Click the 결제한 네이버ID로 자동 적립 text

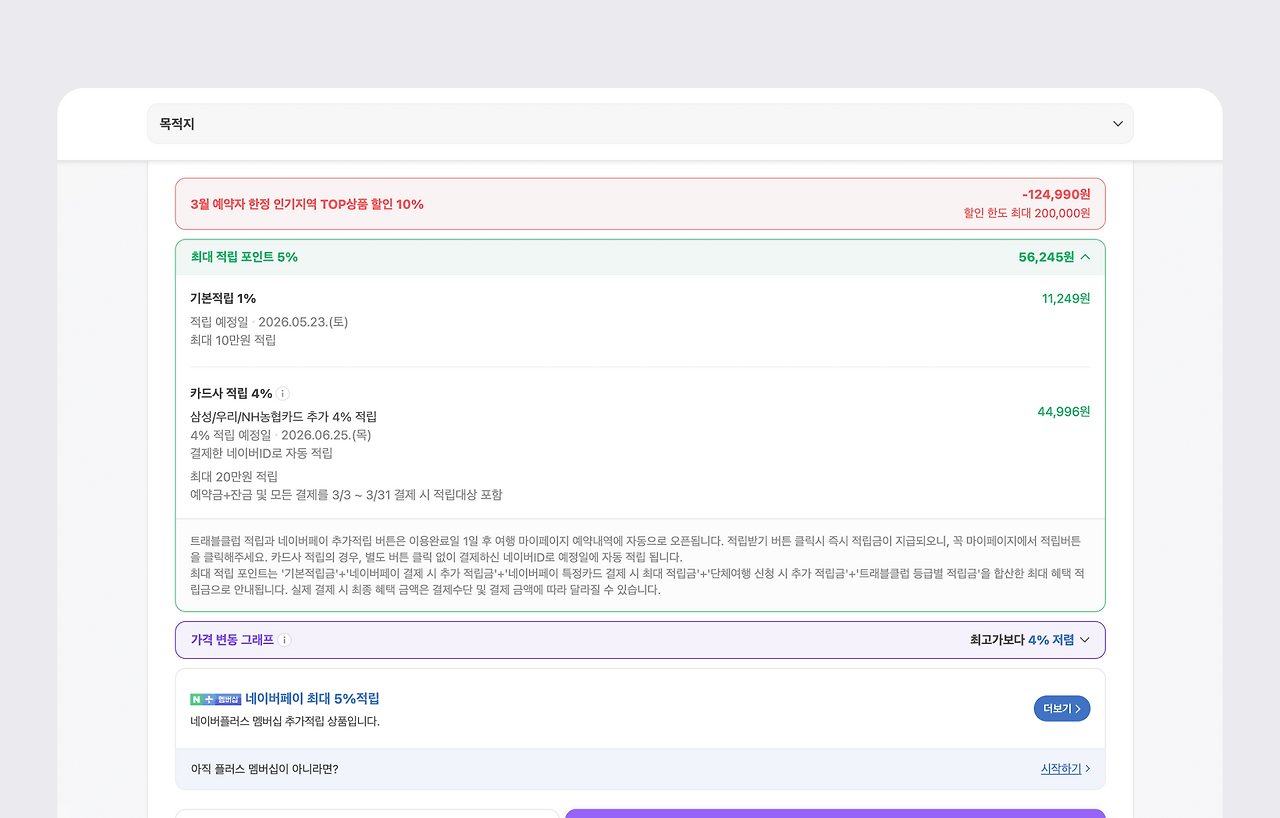[x=261, y=453]
